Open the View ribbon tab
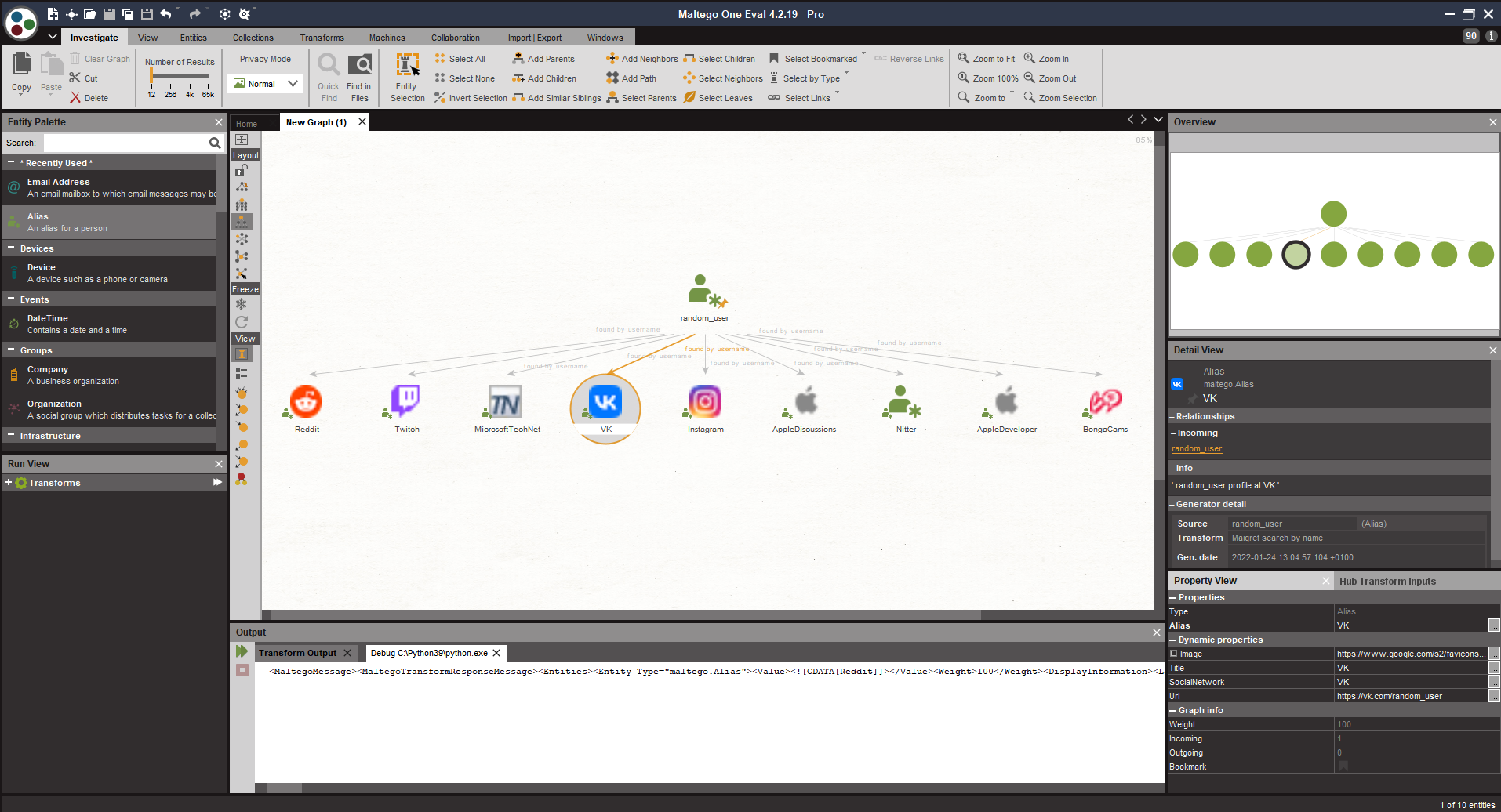Image resolution: width=1501 pixels, height=812 pixels. tap(148, 38)
